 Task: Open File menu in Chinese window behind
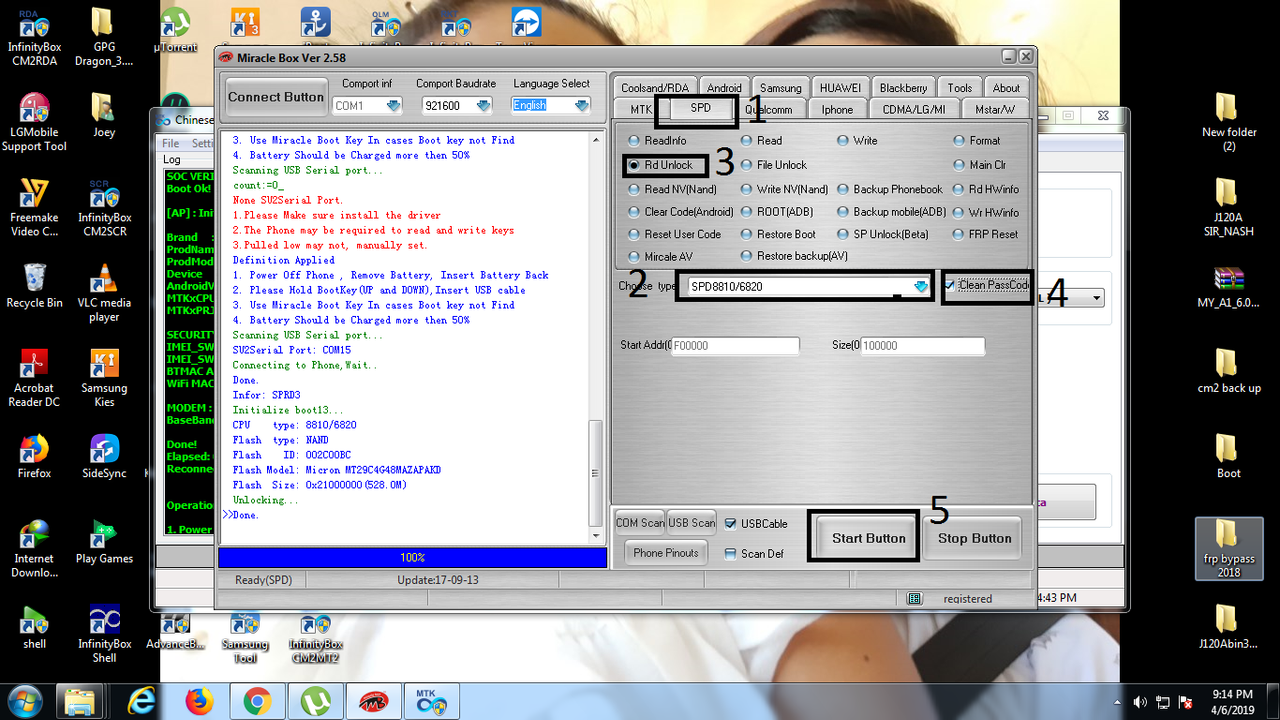tap(171, 143)
